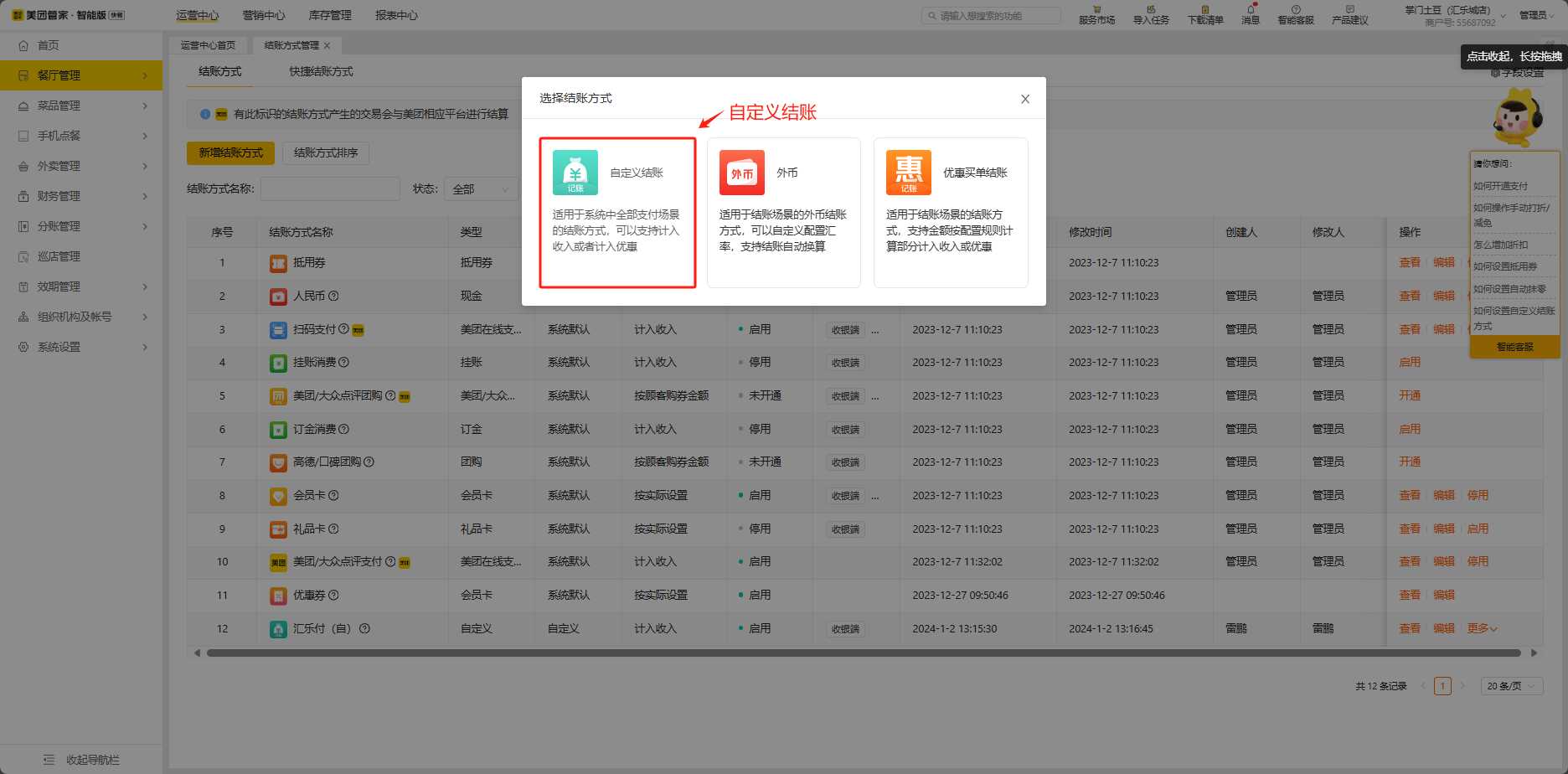Click 结账方式排序 button
The width and height of the screenshot is (1568, 774).
[x=326, y=152]
